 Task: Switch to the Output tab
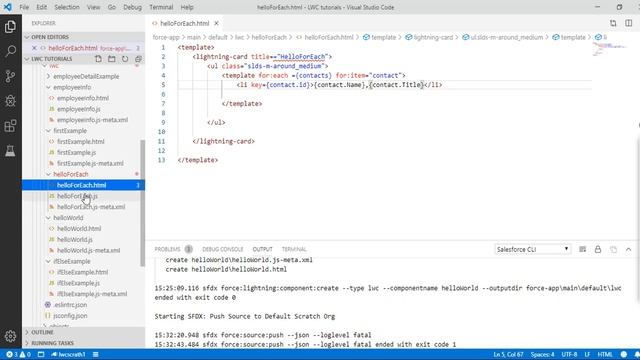262,249
